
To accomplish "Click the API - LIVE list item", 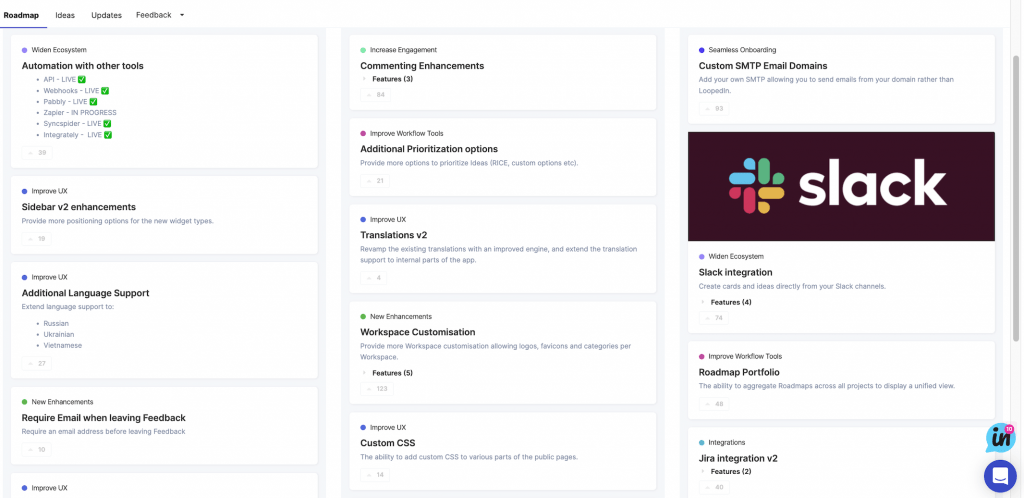I will [x=65, y=80].
